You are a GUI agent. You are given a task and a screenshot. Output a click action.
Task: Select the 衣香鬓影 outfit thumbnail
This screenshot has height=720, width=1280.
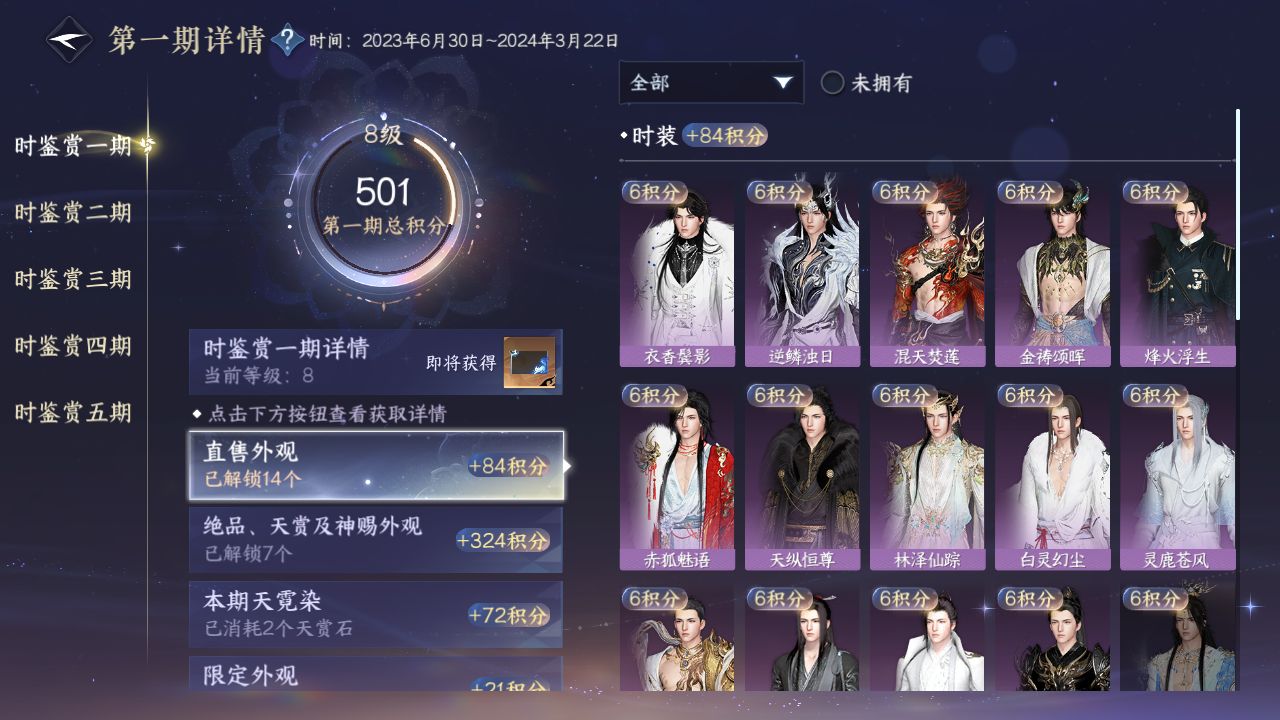[x=677, y=273]
